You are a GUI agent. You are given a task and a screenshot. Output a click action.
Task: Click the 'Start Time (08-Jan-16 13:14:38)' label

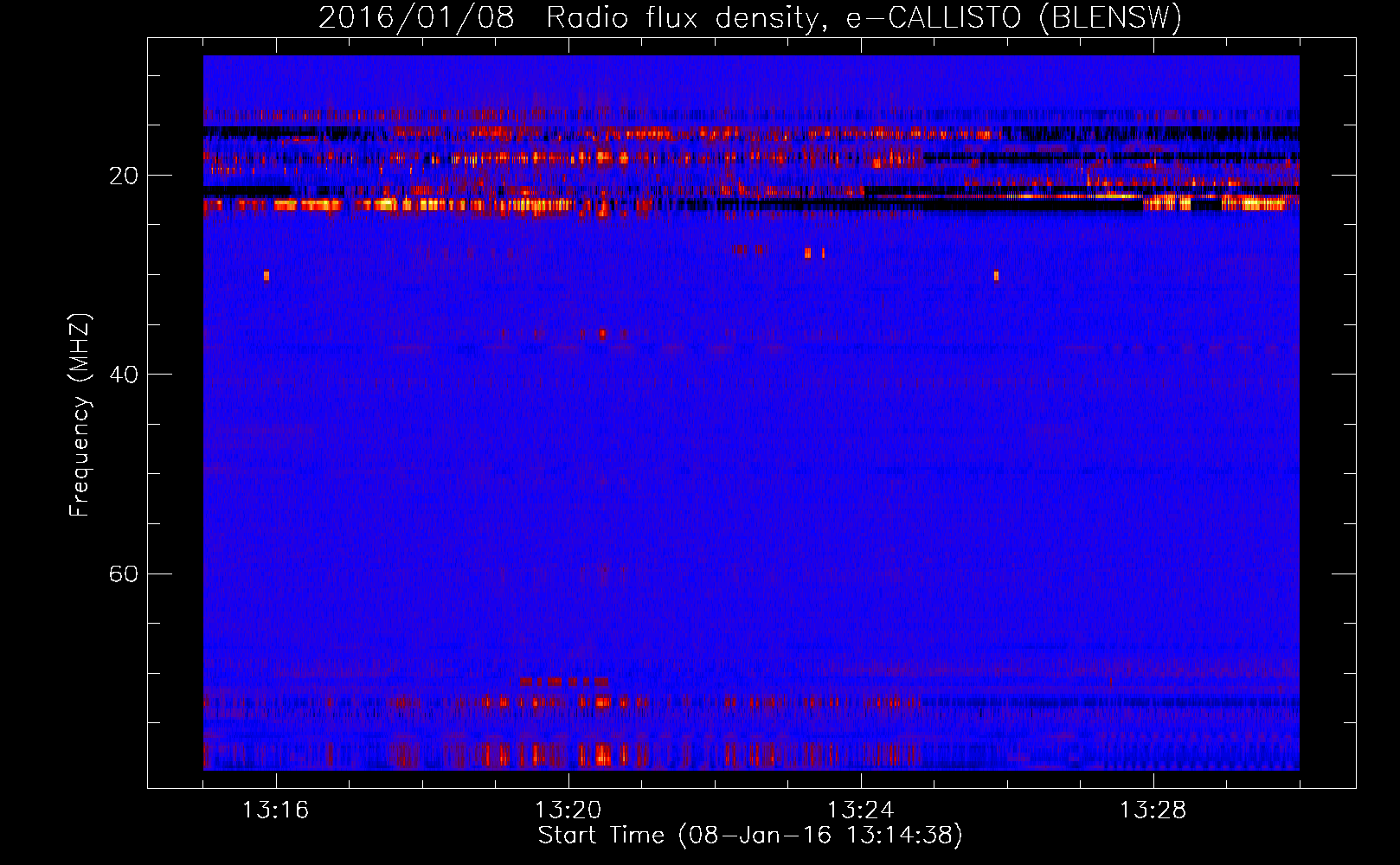click(750, 836)
